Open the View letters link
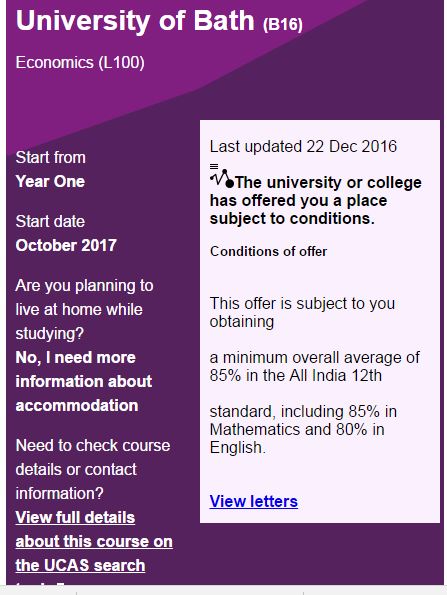Image resolution: width=447 pixels, height=595 pixels. pyautogui.click(x=253, y=502)
